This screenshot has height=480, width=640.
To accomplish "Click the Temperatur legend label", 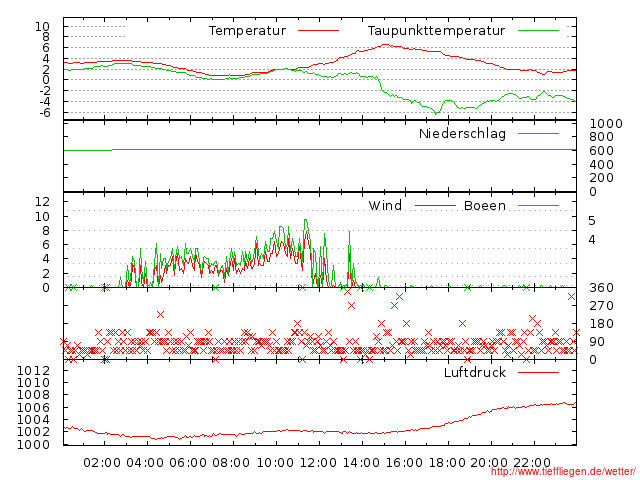I will tap(247, 31).
